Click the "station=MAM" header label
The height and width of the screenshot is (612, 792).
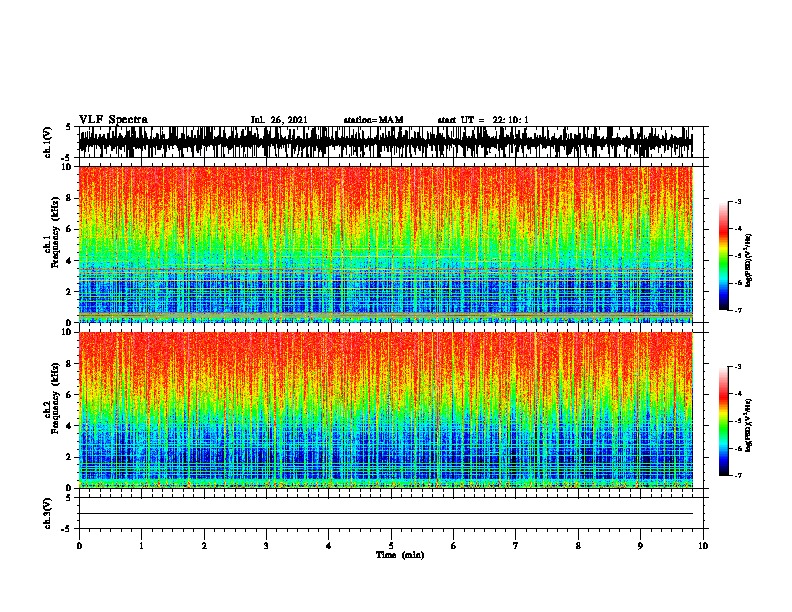(373, 120)
